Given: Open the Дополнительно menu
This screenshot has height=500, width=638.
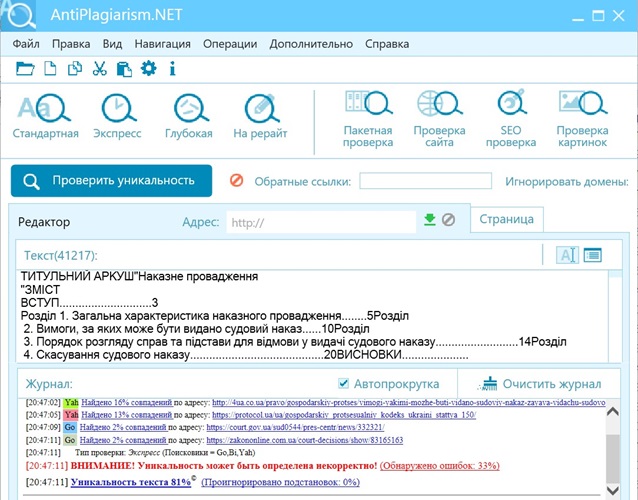Looking at the screenshot, I should [311, 44].
